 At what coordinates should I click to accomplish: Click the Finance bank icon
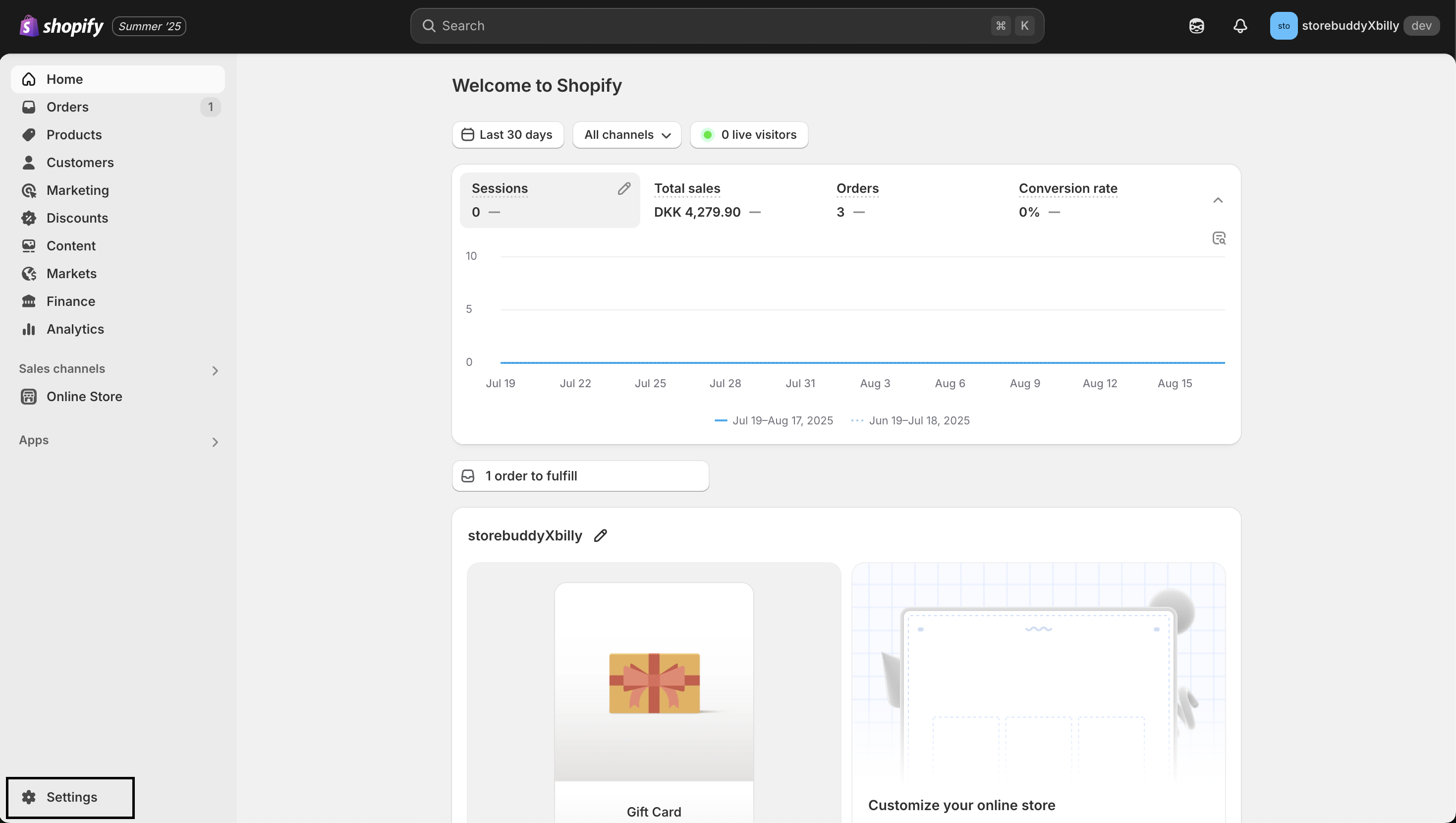click(29, 301)
